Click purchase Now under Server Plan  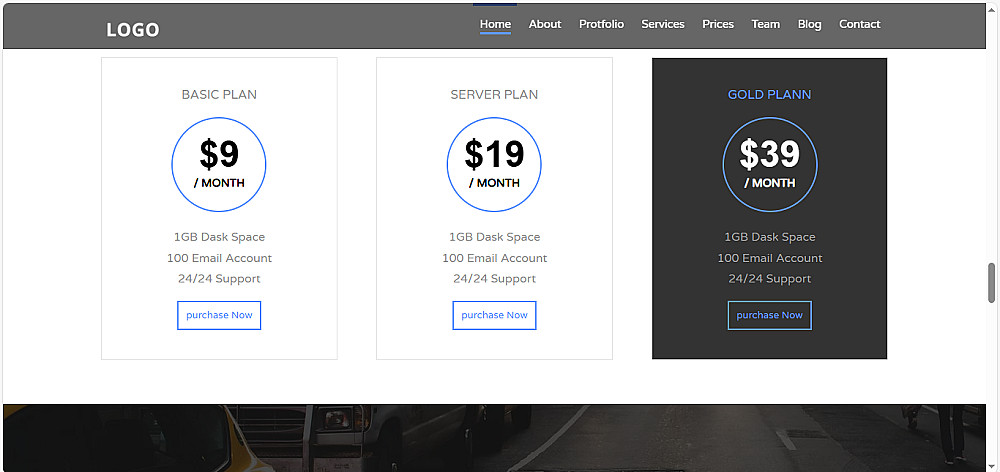pos(494,315)
